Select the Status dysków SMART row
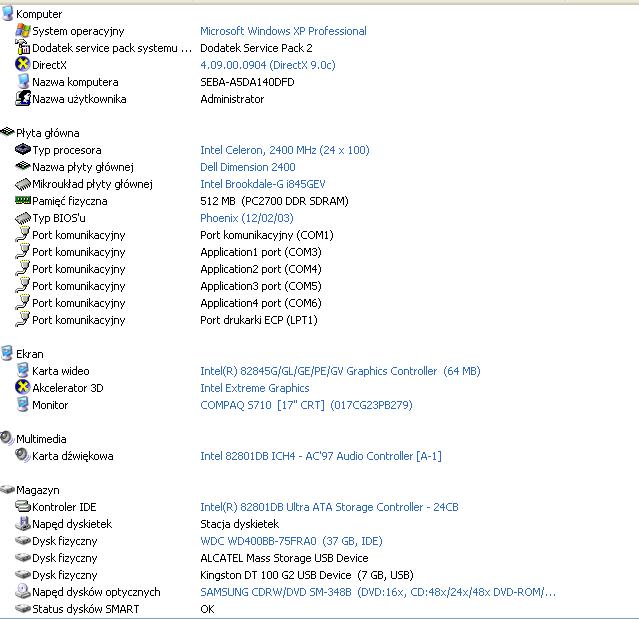Viewport: 639px width, 619px height. tap(85, 609)
